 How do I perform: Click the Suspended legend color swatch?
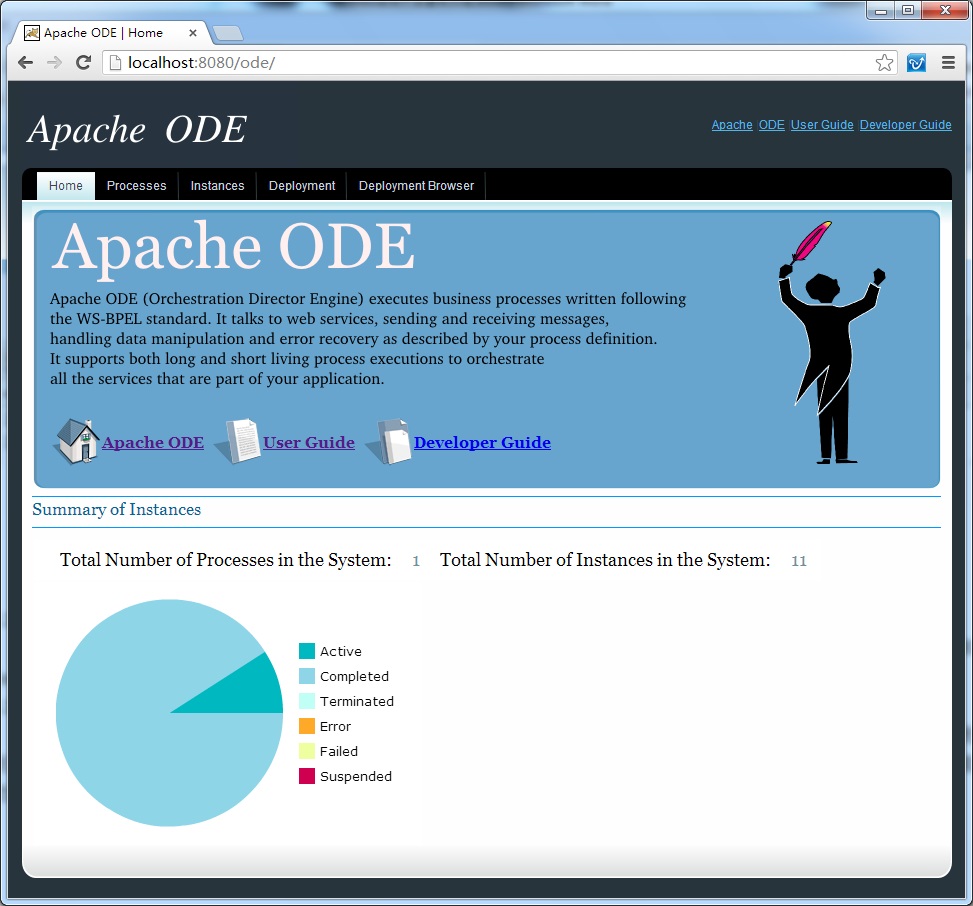click(307, 776)
